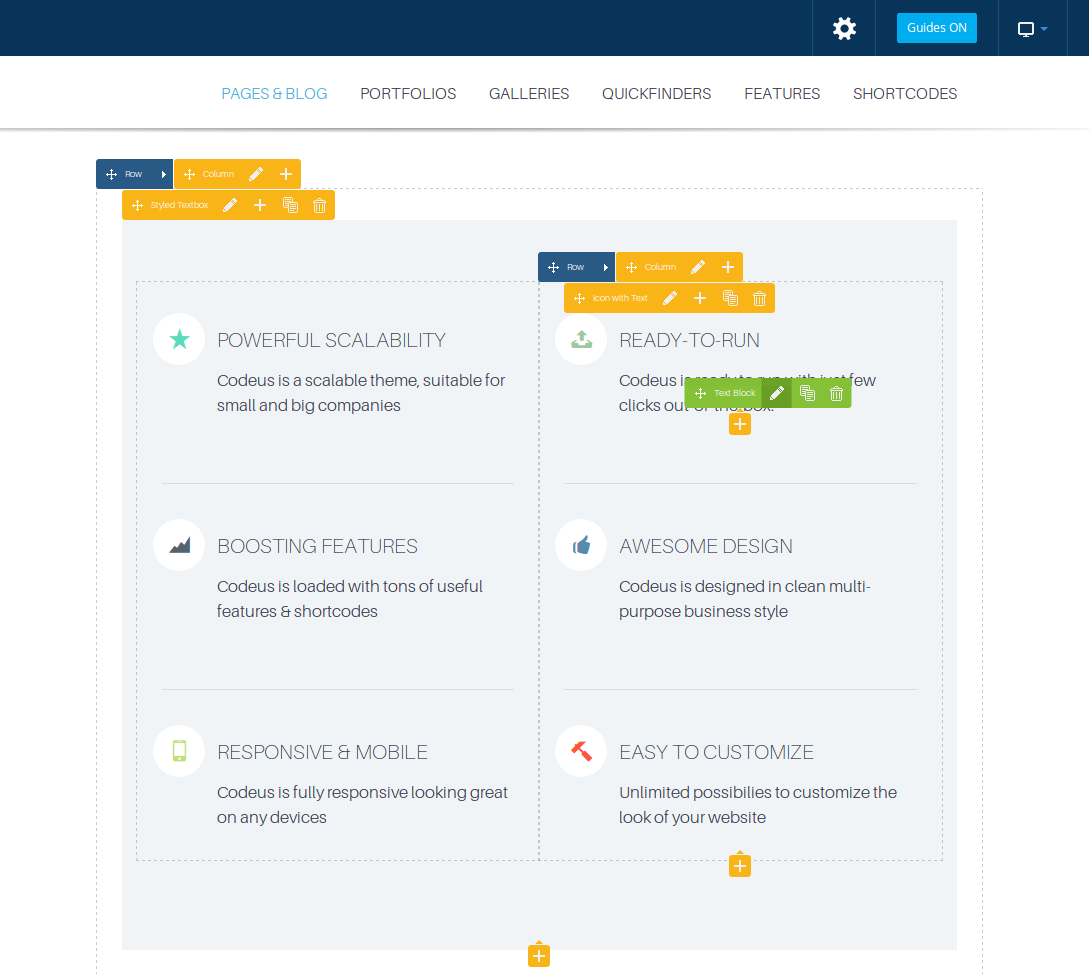
Task: Click the red hammer Easy to Customize icon
Action: [581, 751]
